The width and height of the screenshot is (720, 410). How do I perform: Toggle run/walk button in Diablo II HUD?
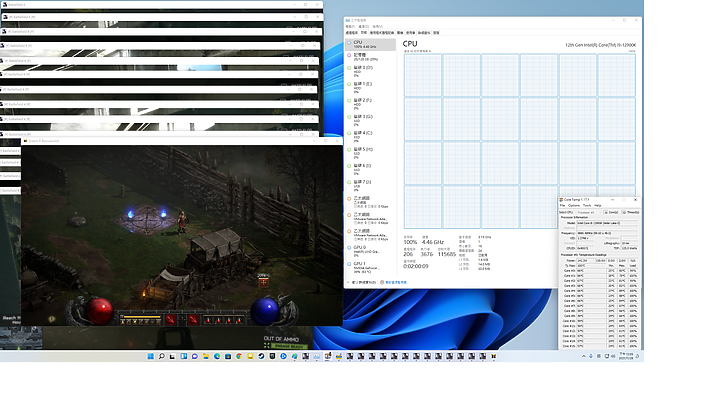pyautogui.click(x=122, y=316)
